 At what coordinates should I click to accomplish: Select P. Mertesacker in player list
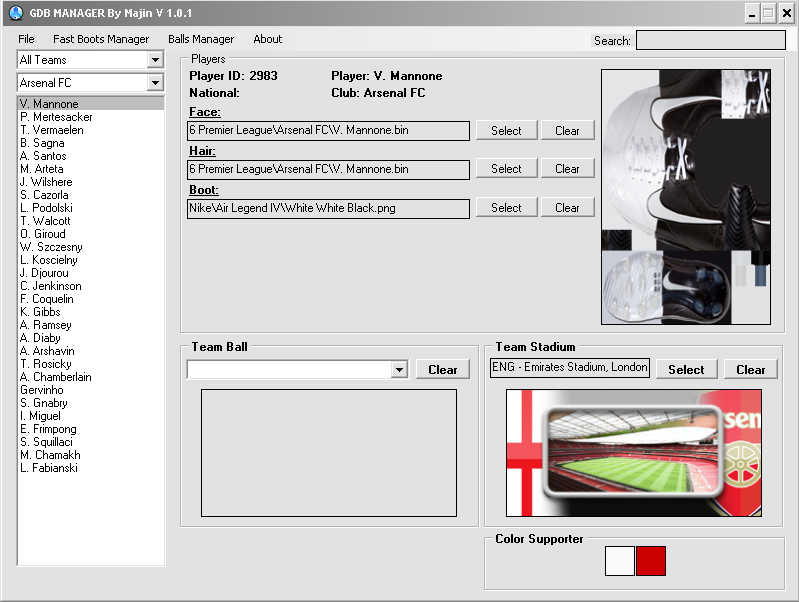tap(91, 117)
